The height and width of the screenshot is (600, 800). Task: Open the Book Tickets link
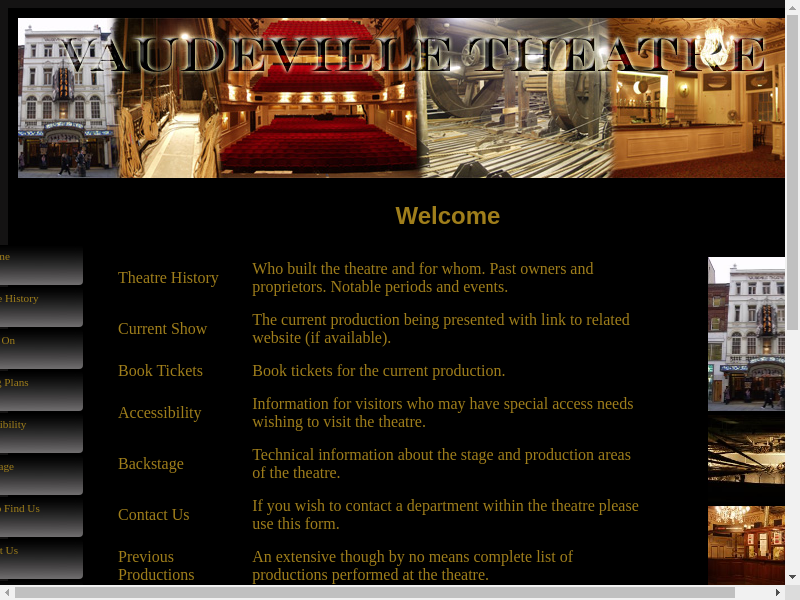click(160, 371)
